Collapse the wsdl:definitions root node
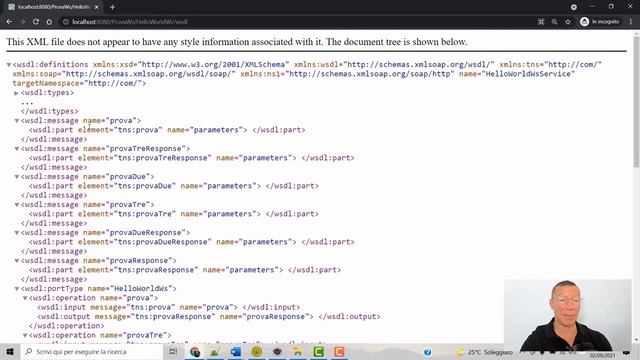The width and height of the screenshot is (640, 360). 9,64
